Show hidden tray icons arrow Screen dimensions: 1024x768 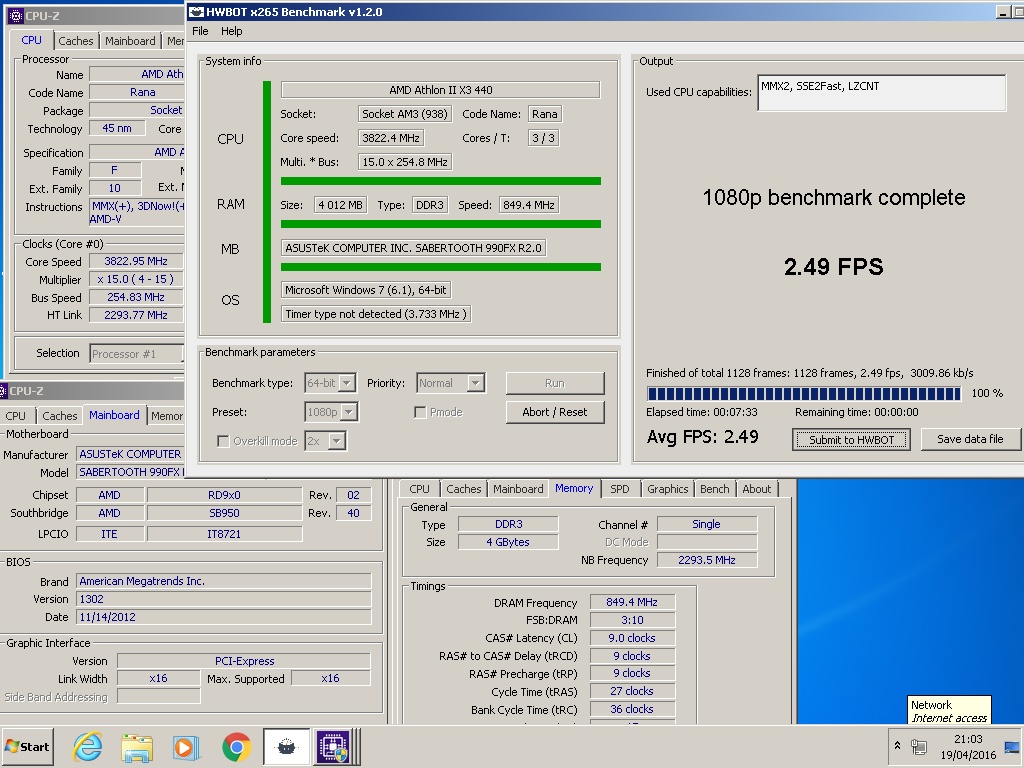(897, 745)
